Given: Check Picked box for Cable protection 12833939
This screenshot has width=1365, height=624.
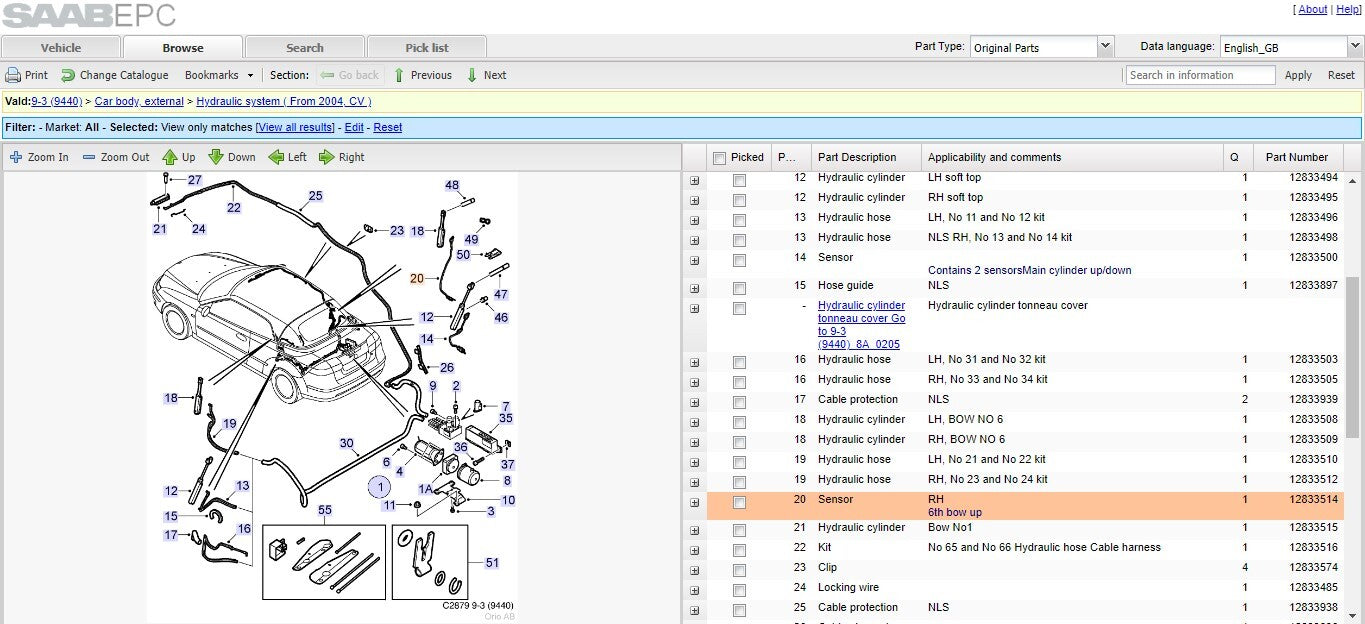Looking at the screenshot, I should [739, 403].
